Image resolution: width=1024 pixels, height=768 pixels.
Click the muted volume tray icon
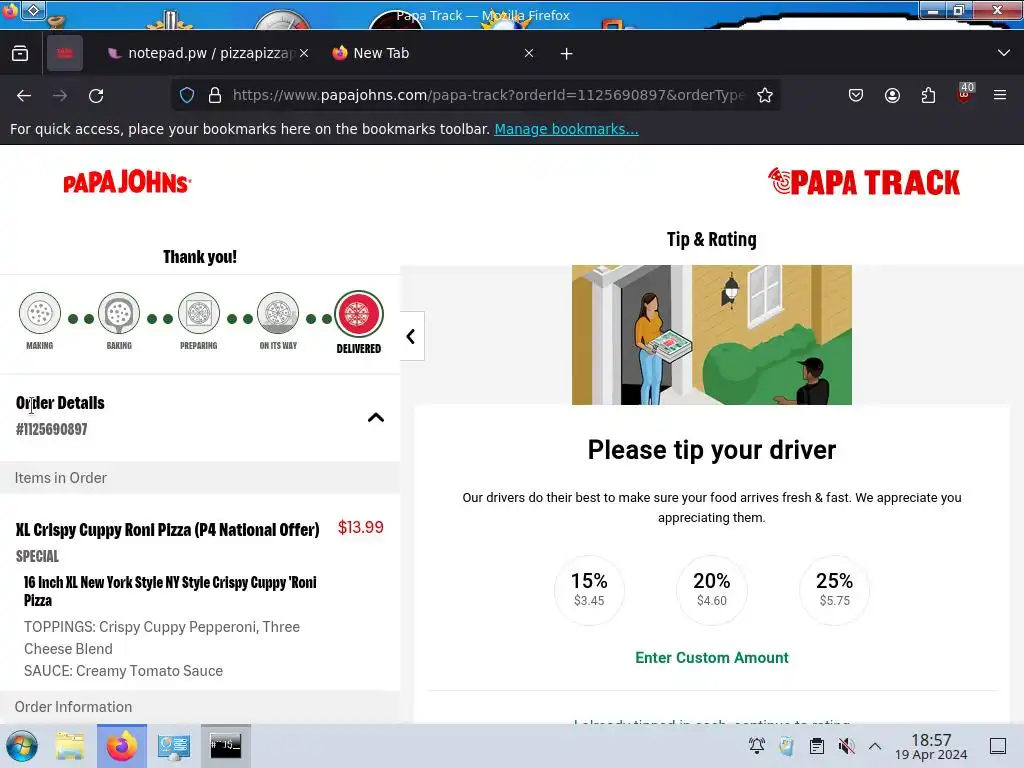click(846, 746)
